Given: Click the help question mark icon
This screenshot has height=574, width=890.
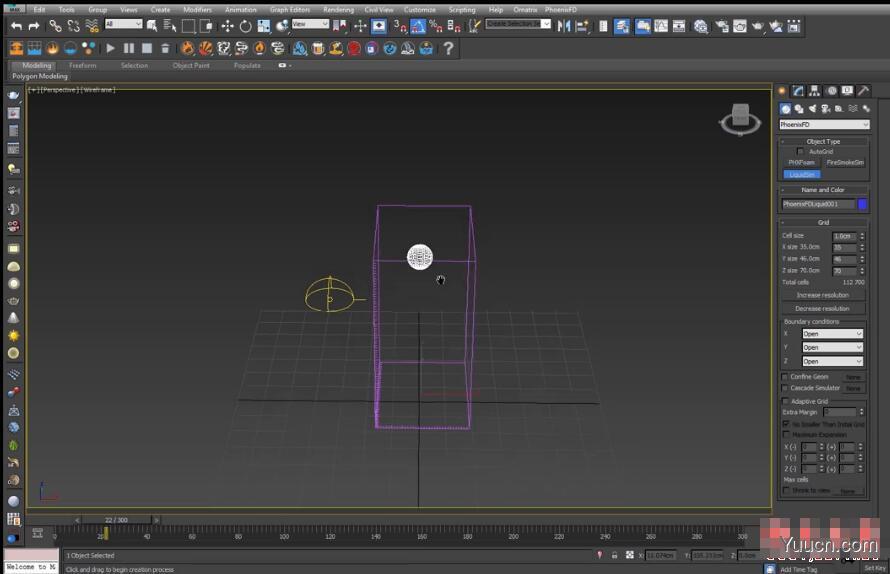Looking at the screenshot, I should pos(448,48).
